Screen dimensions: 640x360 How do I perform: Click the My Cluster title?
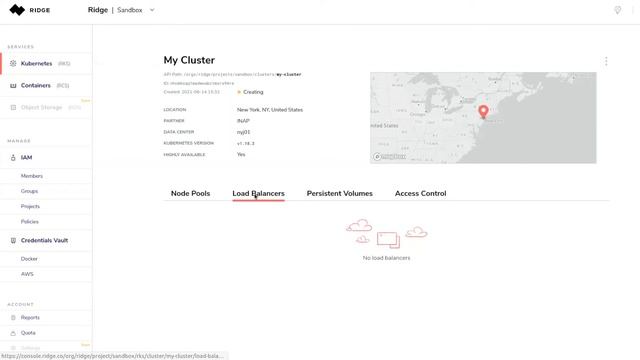pyautogui.click(x=189, y=60)
